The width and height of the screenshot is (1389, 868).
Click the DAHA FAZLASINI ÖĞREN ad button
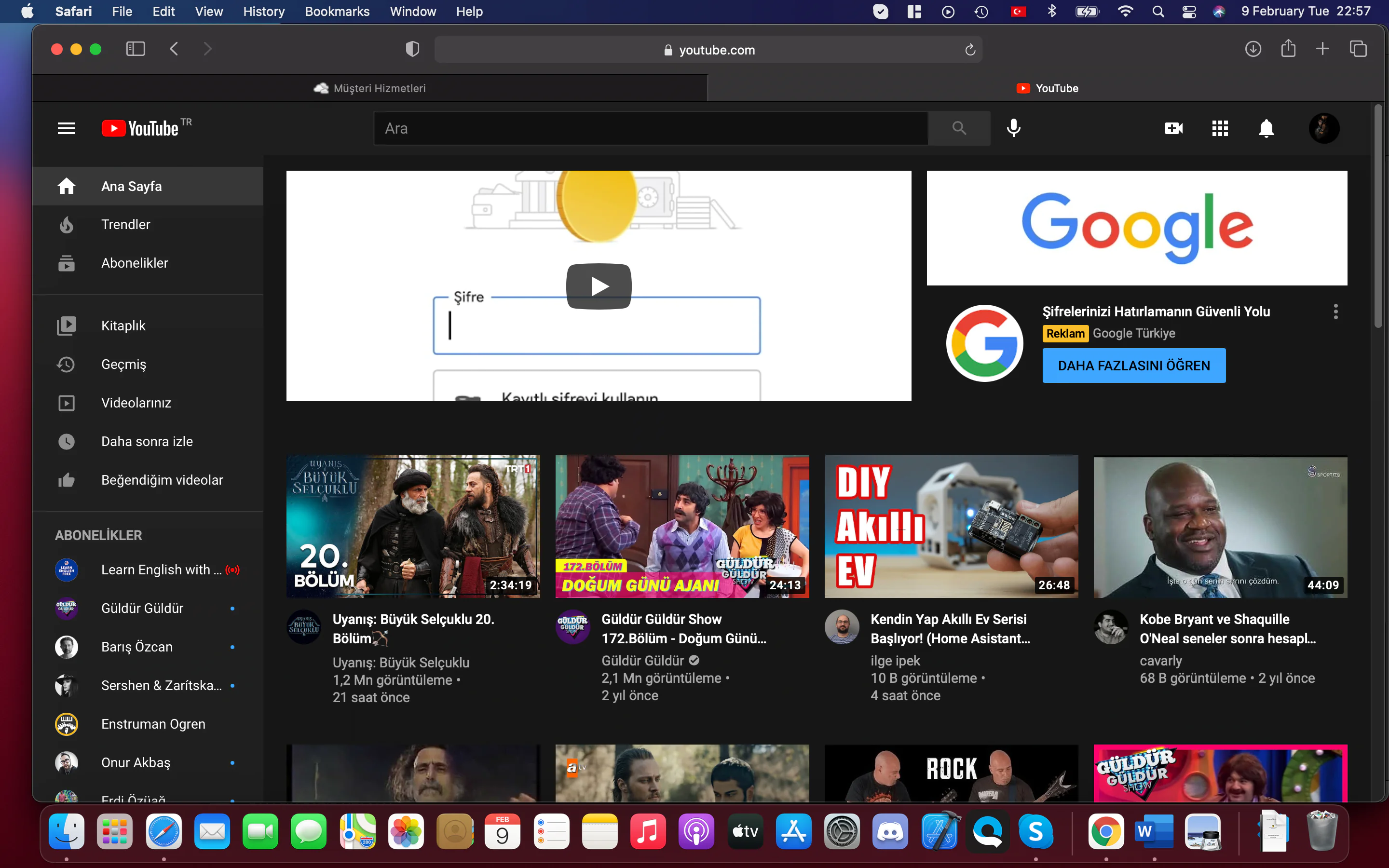point(1133,365)
